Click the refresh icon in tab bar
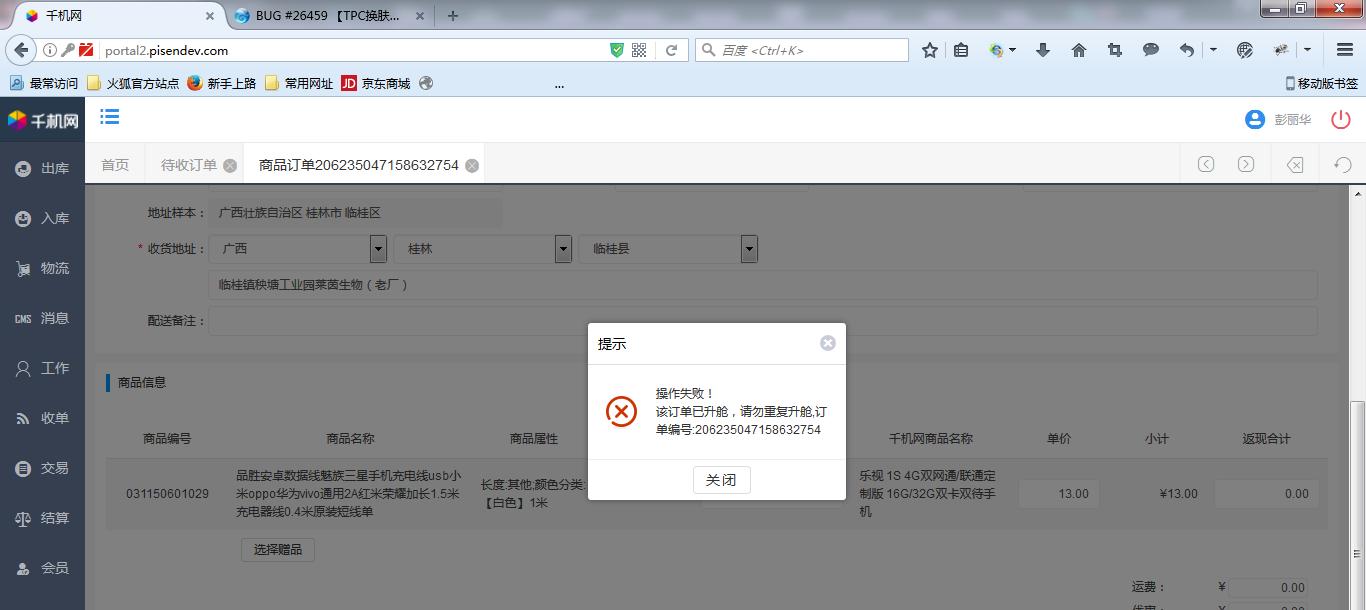This screenshot has width=1366, height=610. pyautogui.click(x=1343, y=165)
